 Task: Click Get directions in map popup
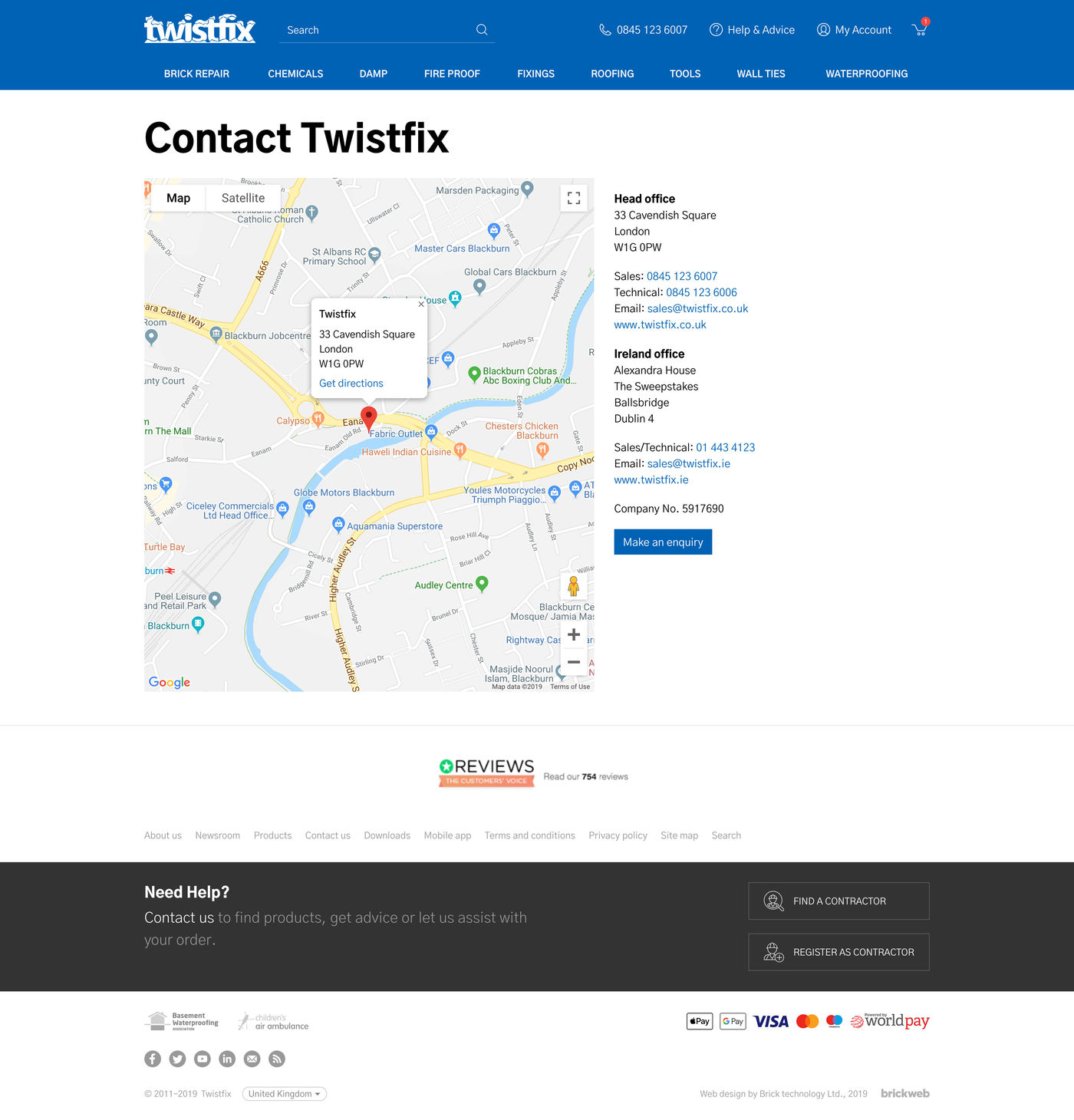click(x=351, y=384)
